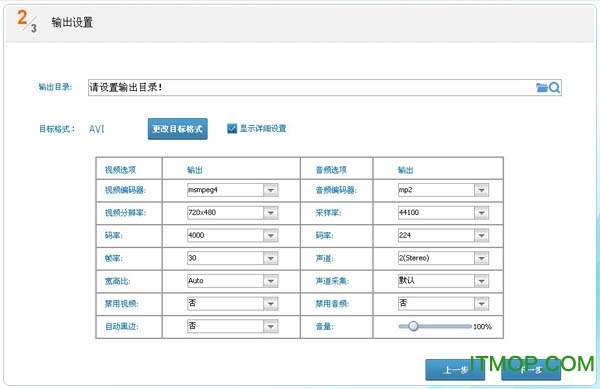Click the 音量 volume slider handle

coord(413,326)
